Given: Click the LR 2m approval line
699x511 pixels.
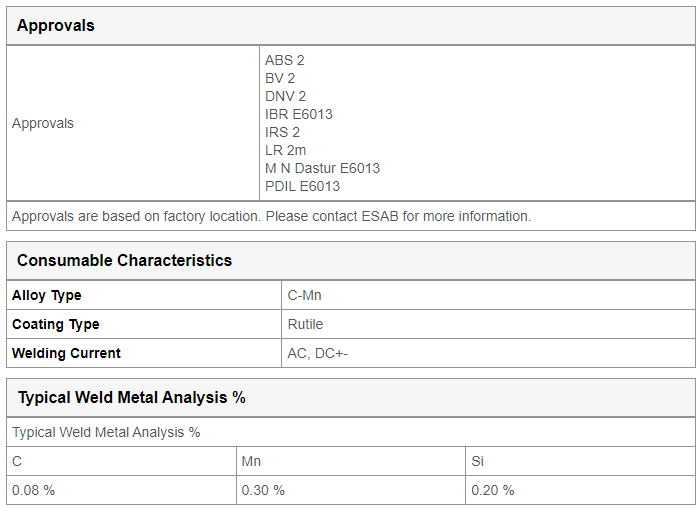Looking at the screenshot, I should pyautogui.click(x=285, y=150).
